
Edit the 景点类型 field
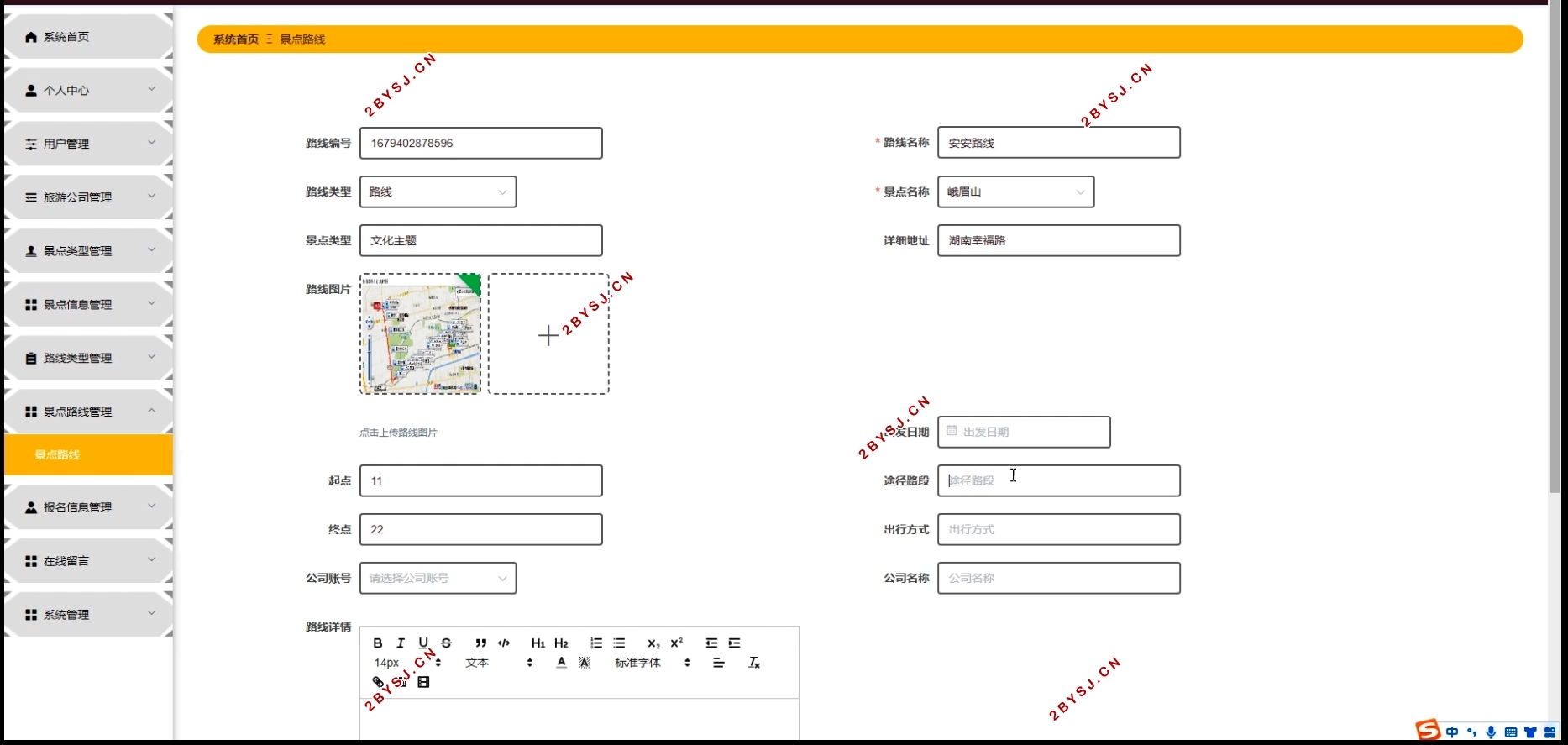tap(481, 240)
